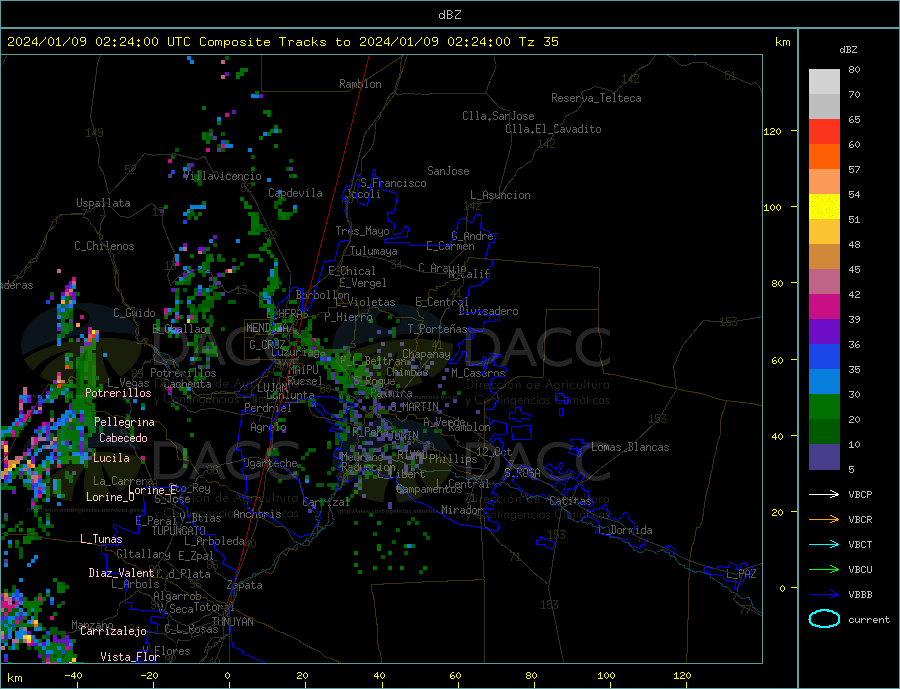
Task: Click the 'Ugarteche' map label
Action: (x=270, y=463)
